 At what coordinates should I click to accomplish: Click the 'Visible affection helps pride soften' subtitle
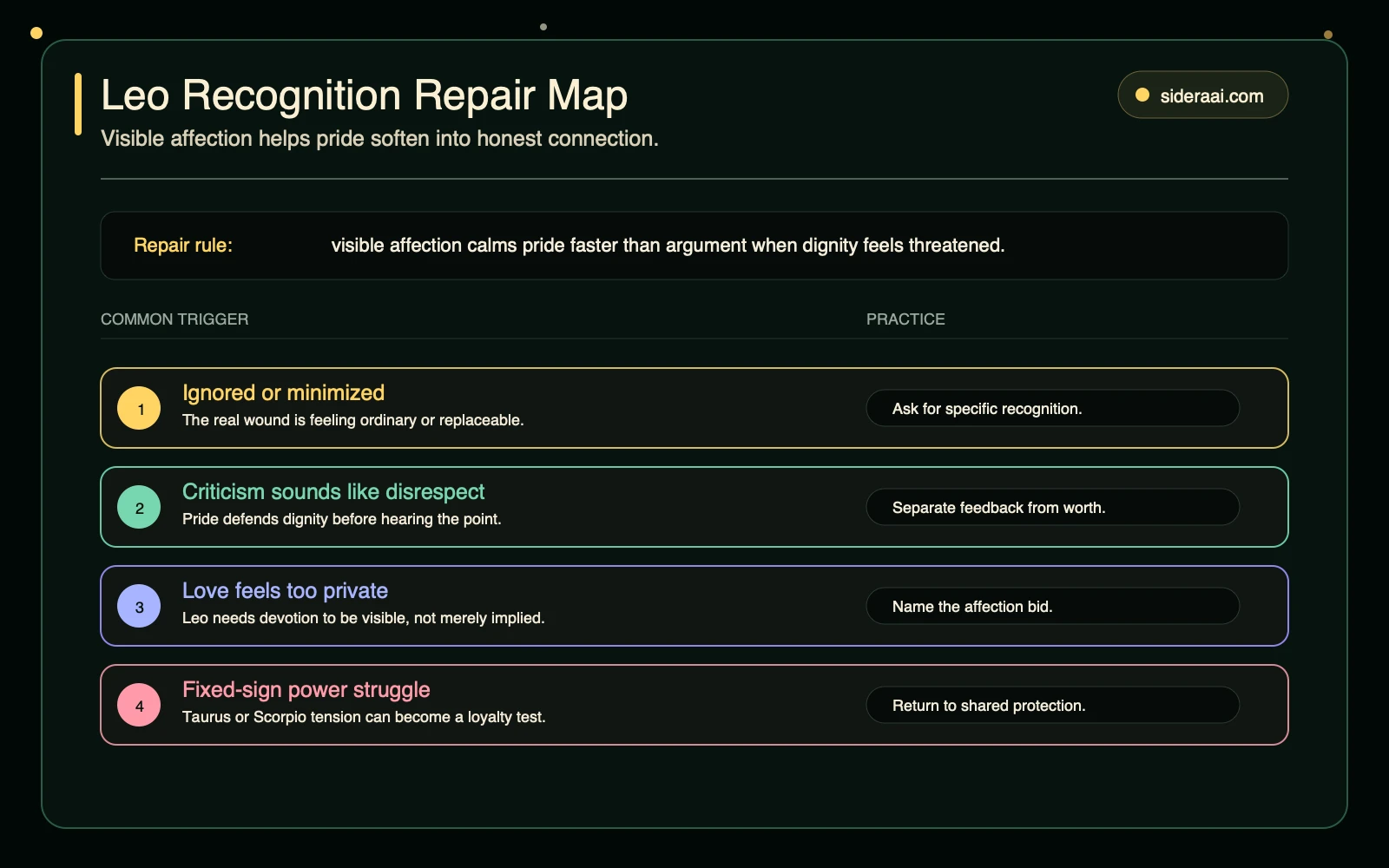click(379, 139)
